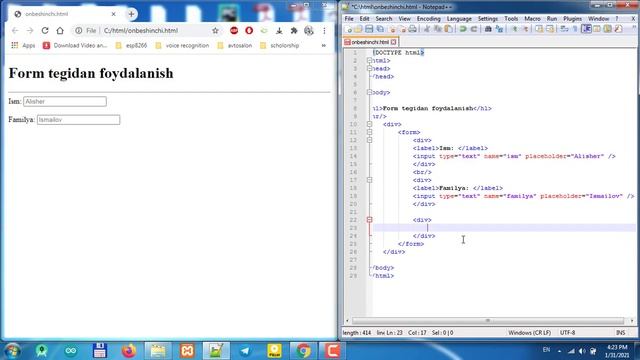640x360 pixels.
Task: Close the onbeshinchi.html Notepad++ tab
Action: pos(393,42)
